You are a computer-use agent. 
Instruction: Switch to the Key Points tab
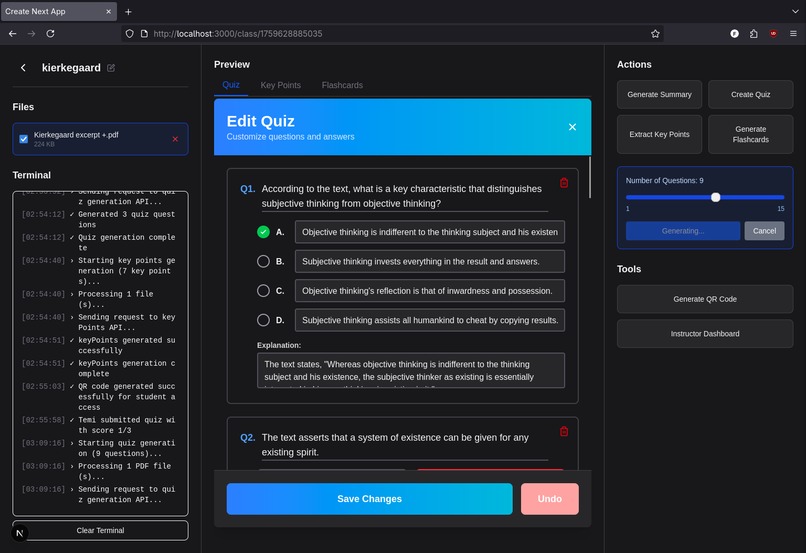(x=281, y=85)
